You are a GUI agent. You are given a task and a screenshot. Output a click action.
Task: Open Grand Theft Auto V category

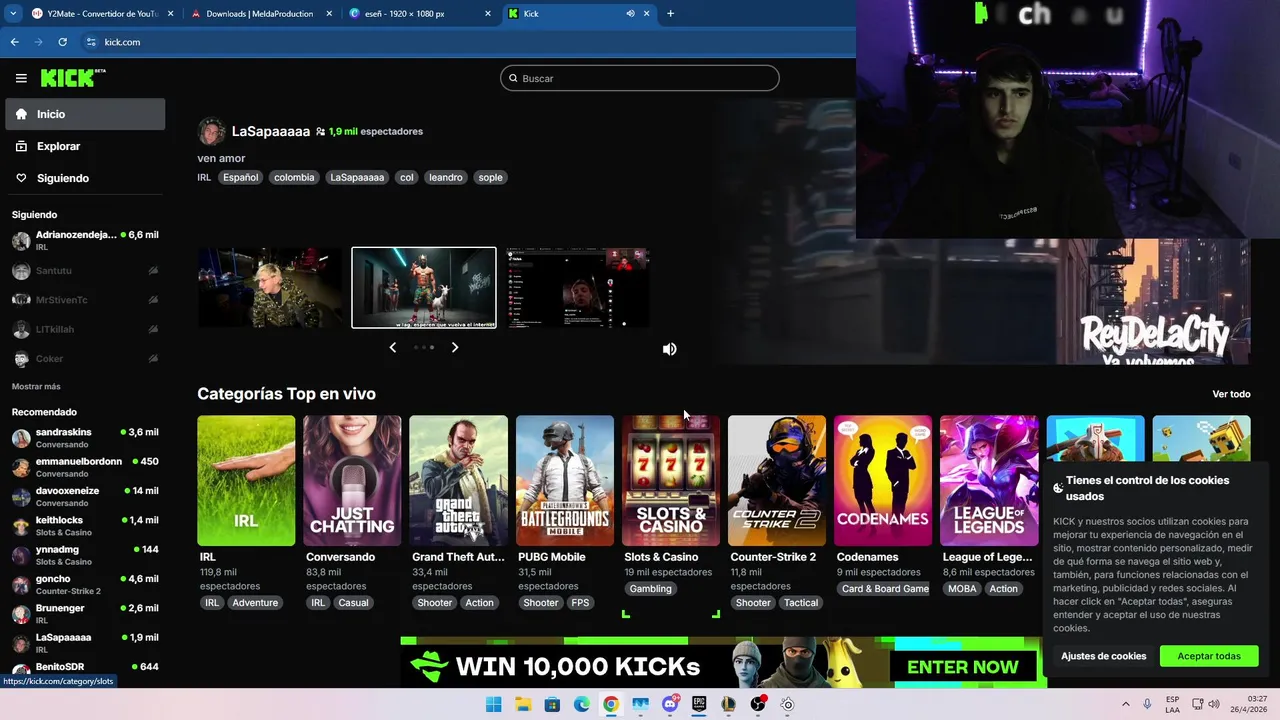(x=458, y=481)
